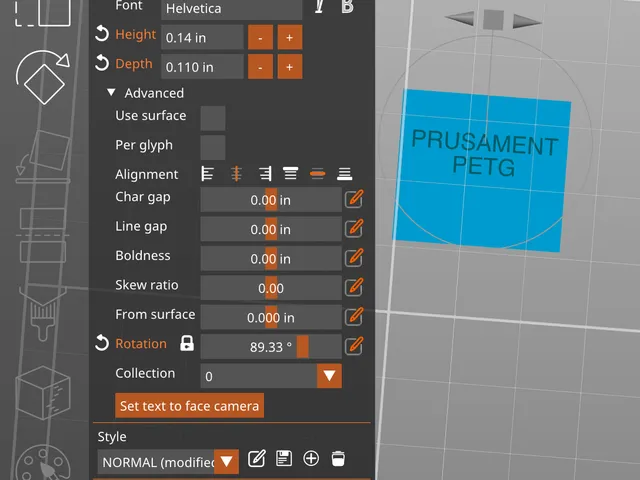This screenshot has width=640, height=480.
Task: Click Set text to face camera
Action: (189, 406)
